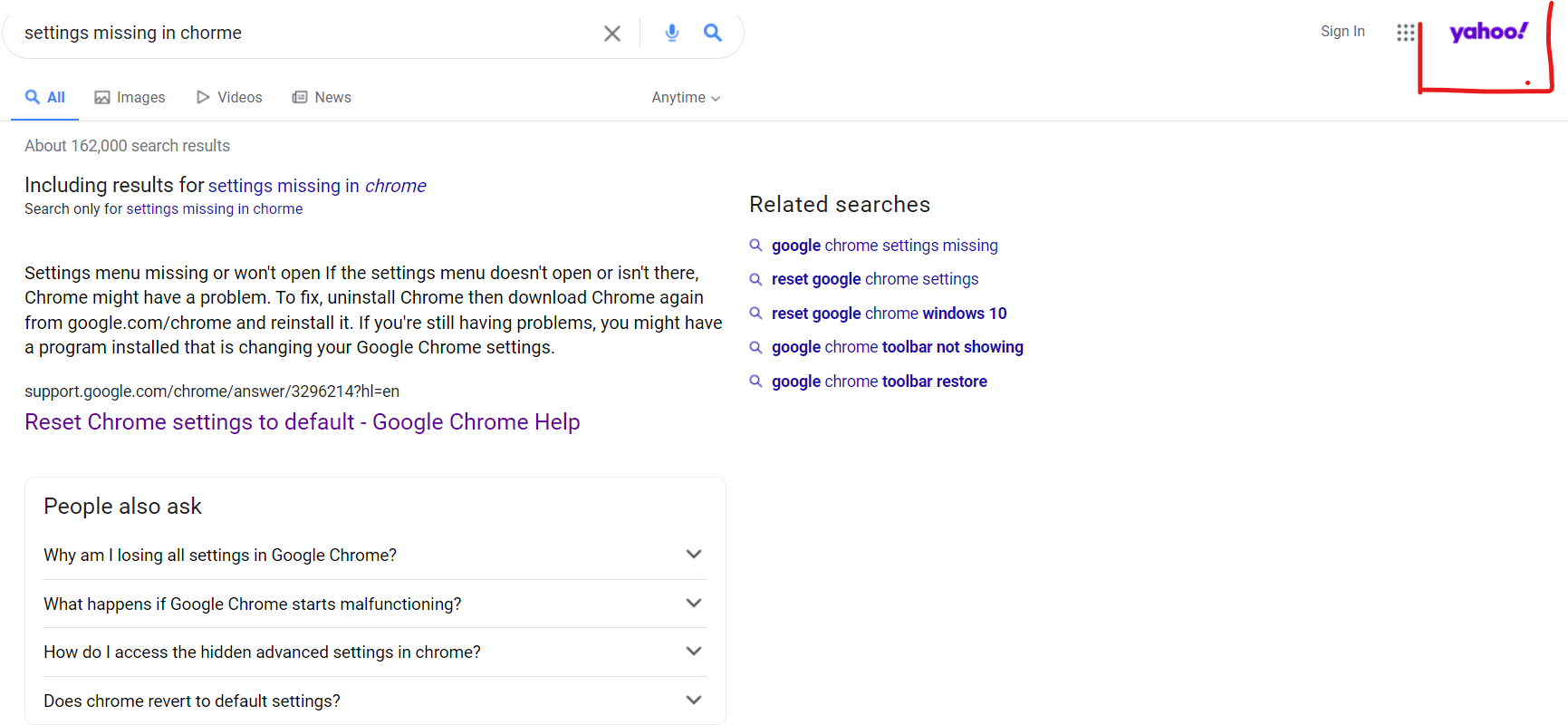
Task: Click the blue magnifier search button
Action: click(x=713, y=34)
